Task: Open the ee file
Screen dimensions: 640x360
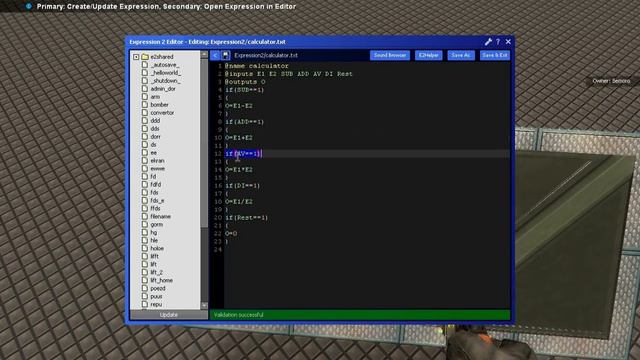Action: click(x=153, y=153)
